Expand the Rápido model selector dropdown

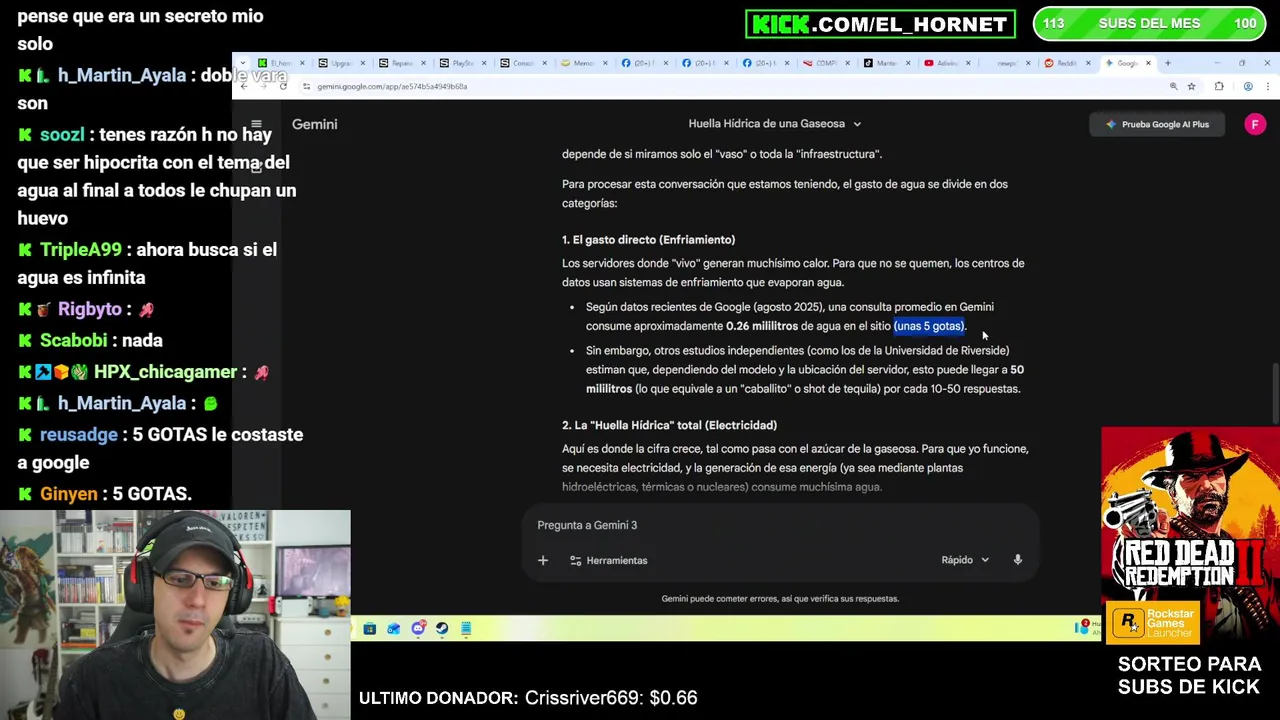pyautogui.click(x=965, y=560)
